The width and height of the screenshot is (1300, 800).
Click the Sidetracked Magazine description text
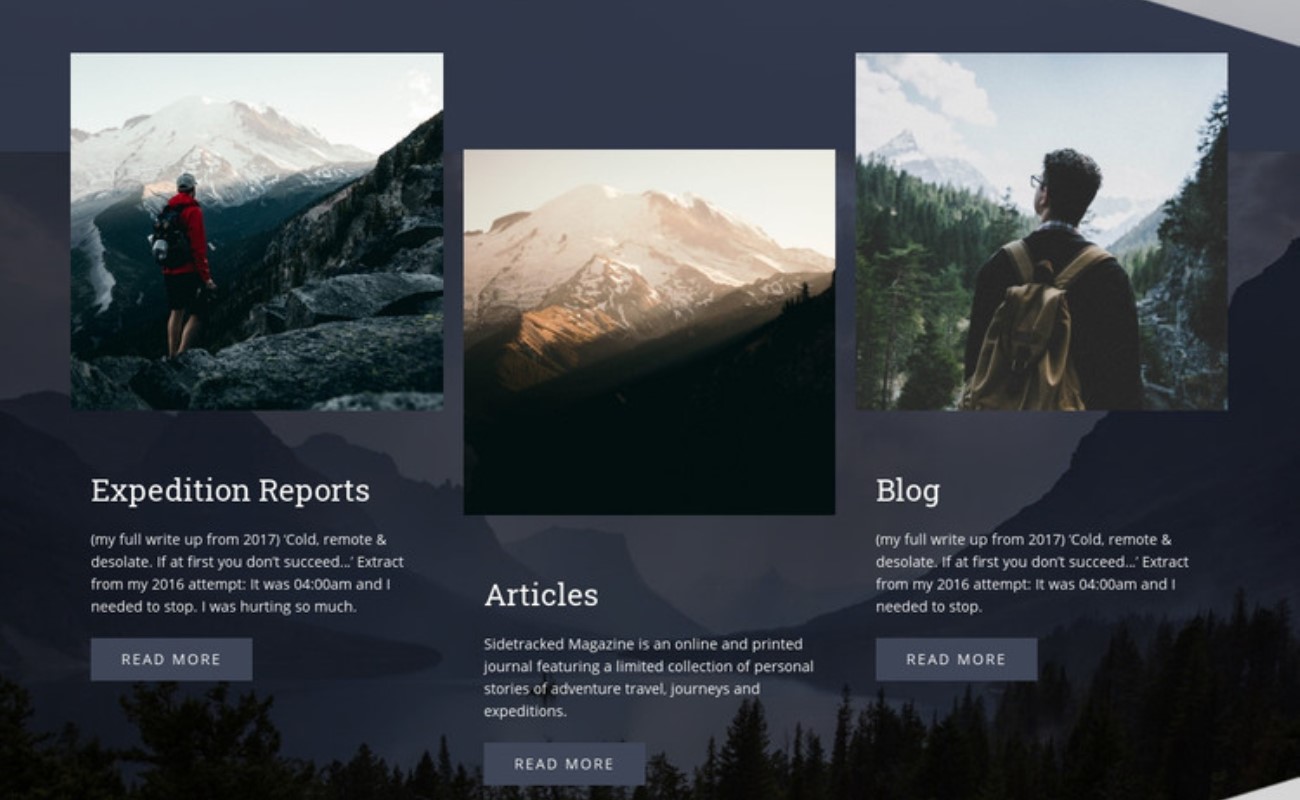click(x=648, y=678)
